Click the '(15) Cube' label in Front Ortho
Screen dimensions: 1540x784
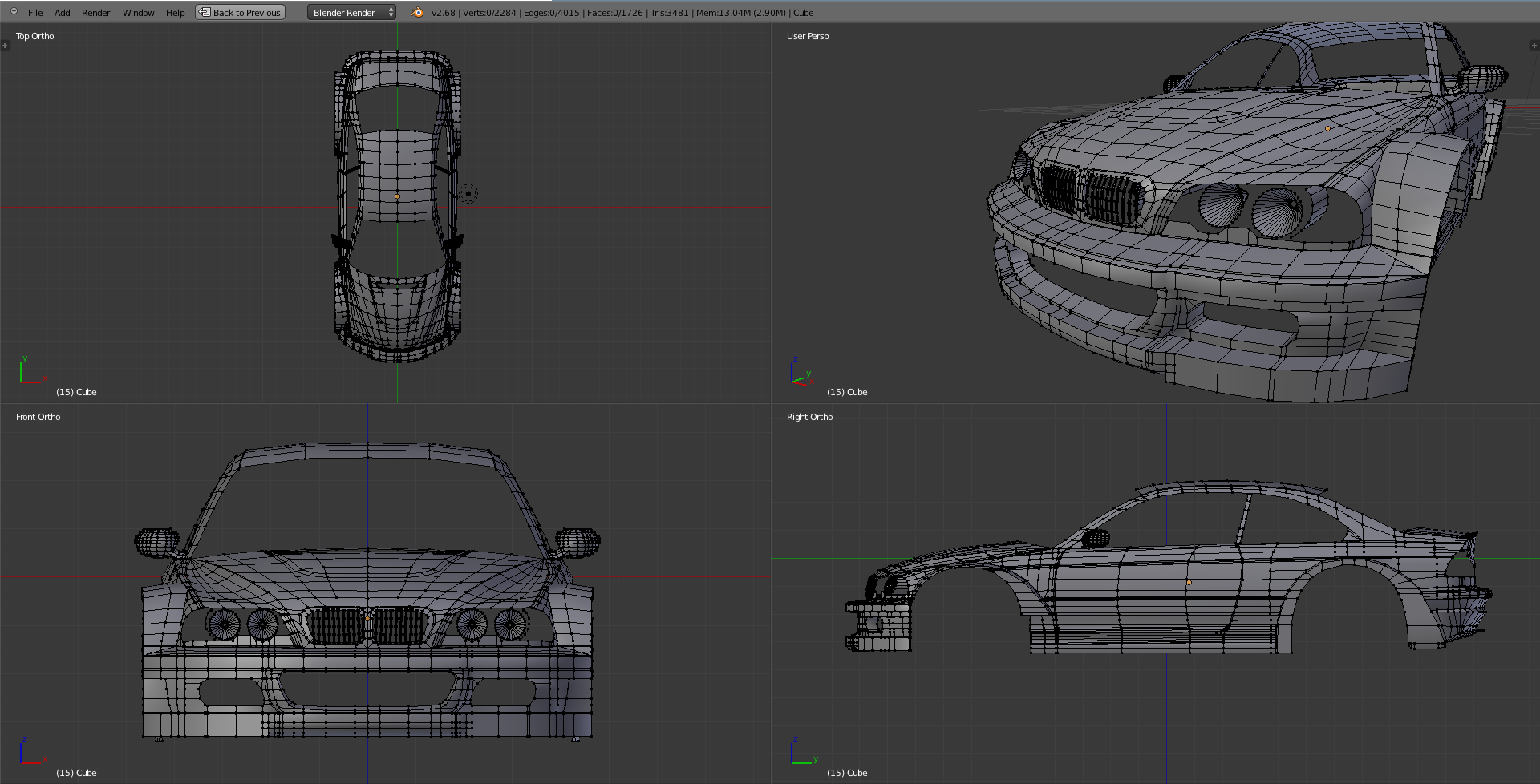point(76,773)
